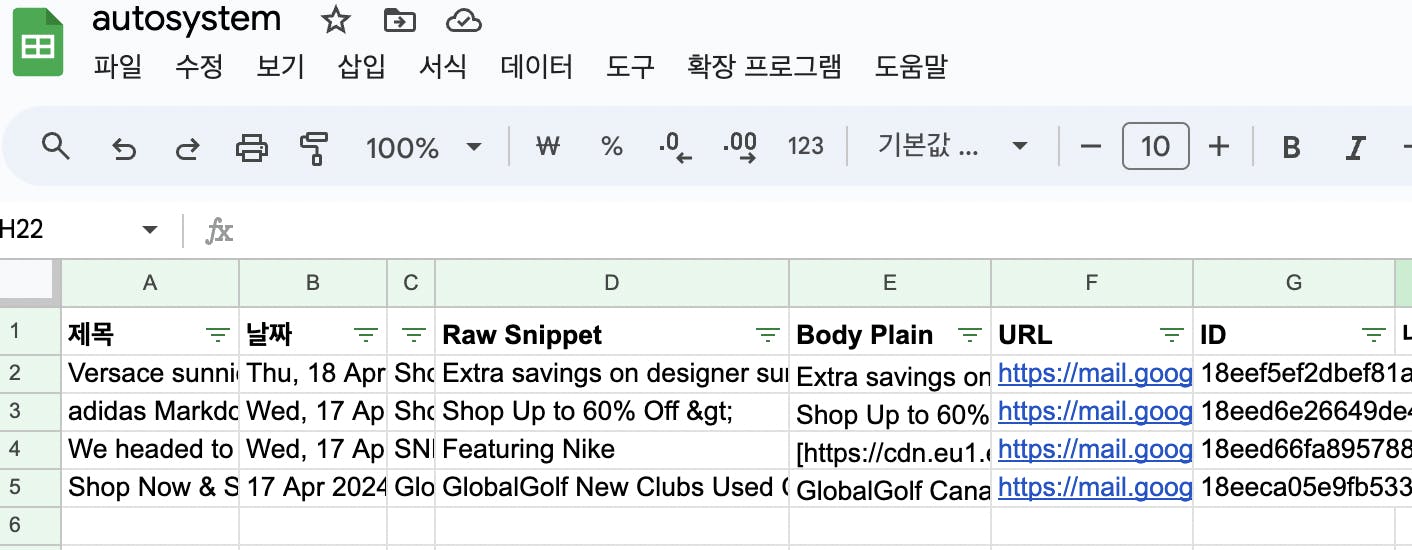Select cell 'GlobalGolf New Clubs Used'
This screenshot has height=550, width=1412.
tap(612, 488)
